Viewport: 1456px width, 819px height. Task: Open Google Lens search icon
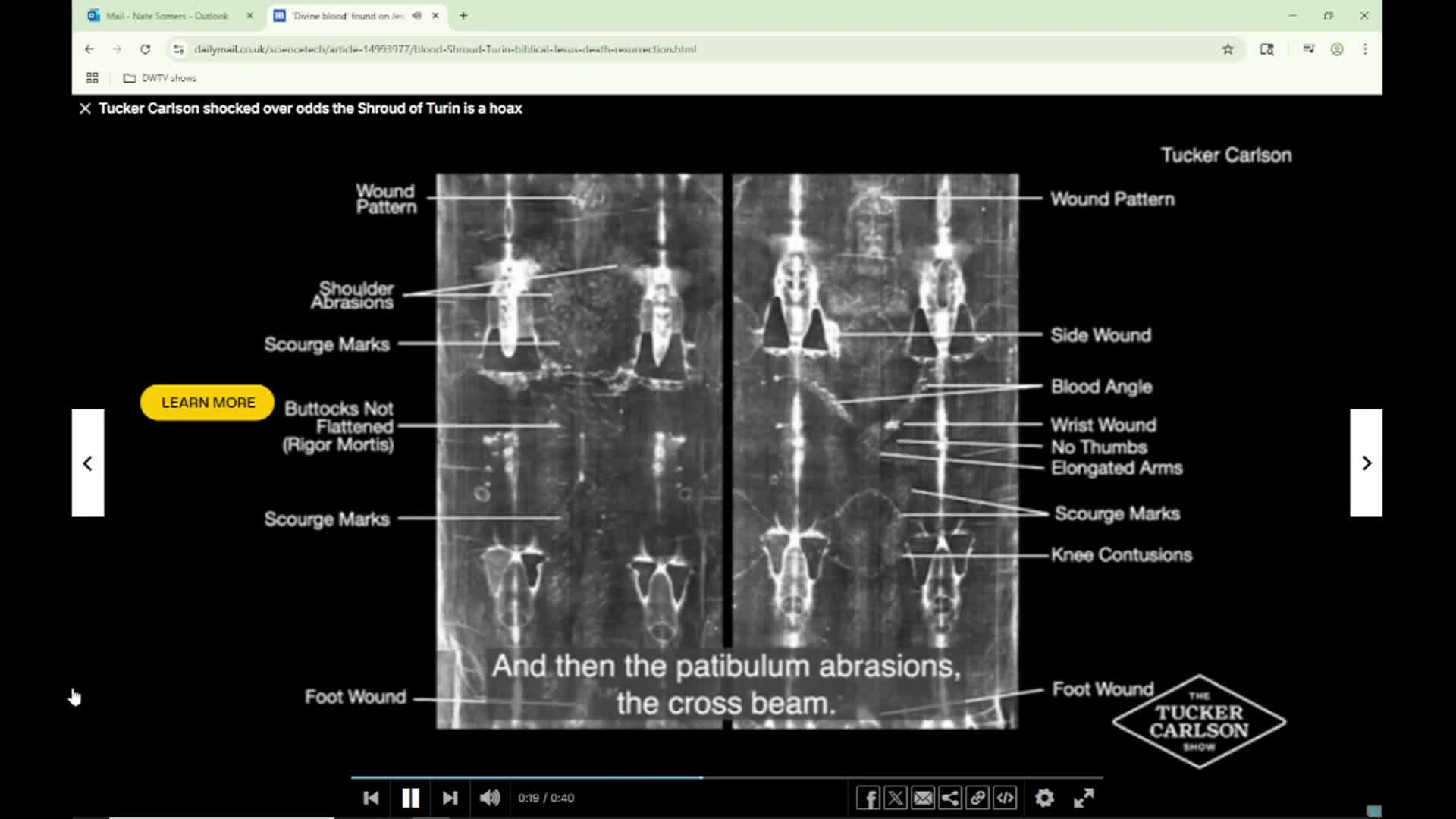[1266, 49]
